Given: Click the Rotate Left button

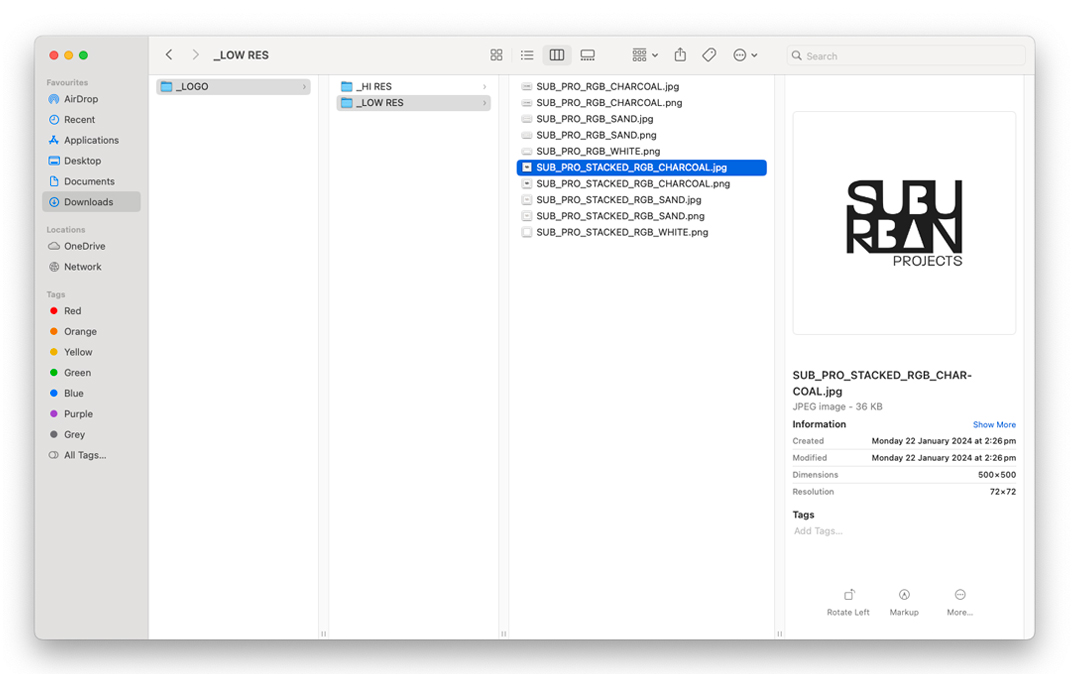Looking at the screenshot, I should pos(848,602).
